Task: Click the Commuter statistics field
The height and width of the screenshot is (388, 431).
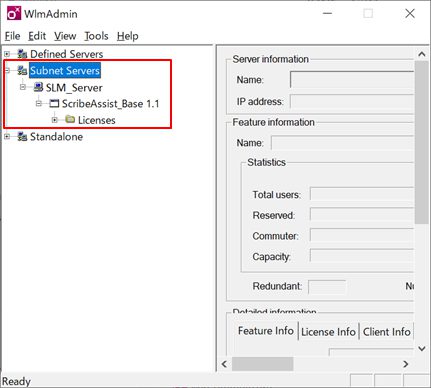Action: click(x=362, y=235)
